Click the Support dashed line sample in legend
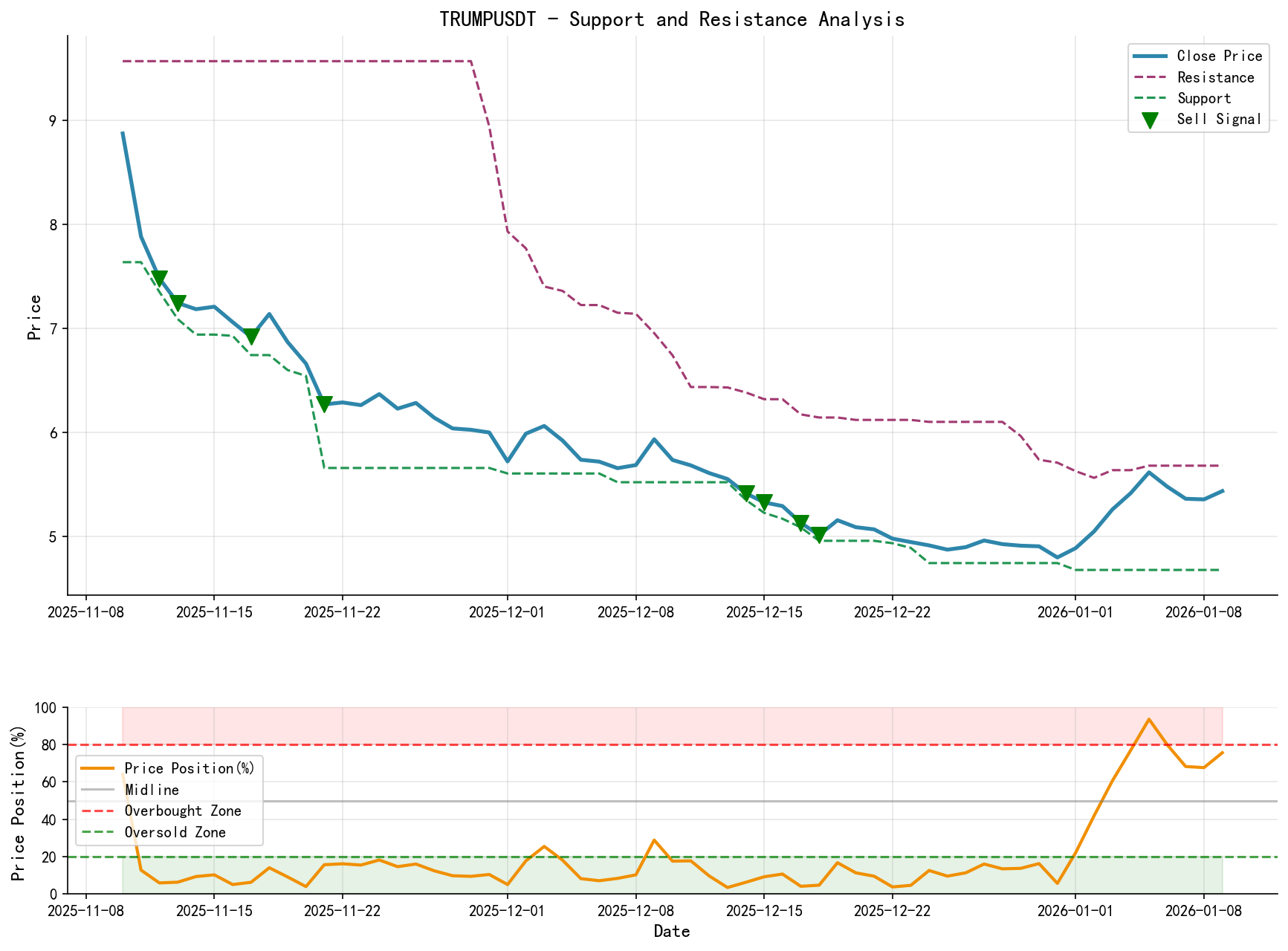The width and height of the screenshot is (1288, 951). tap(1150, 97)
